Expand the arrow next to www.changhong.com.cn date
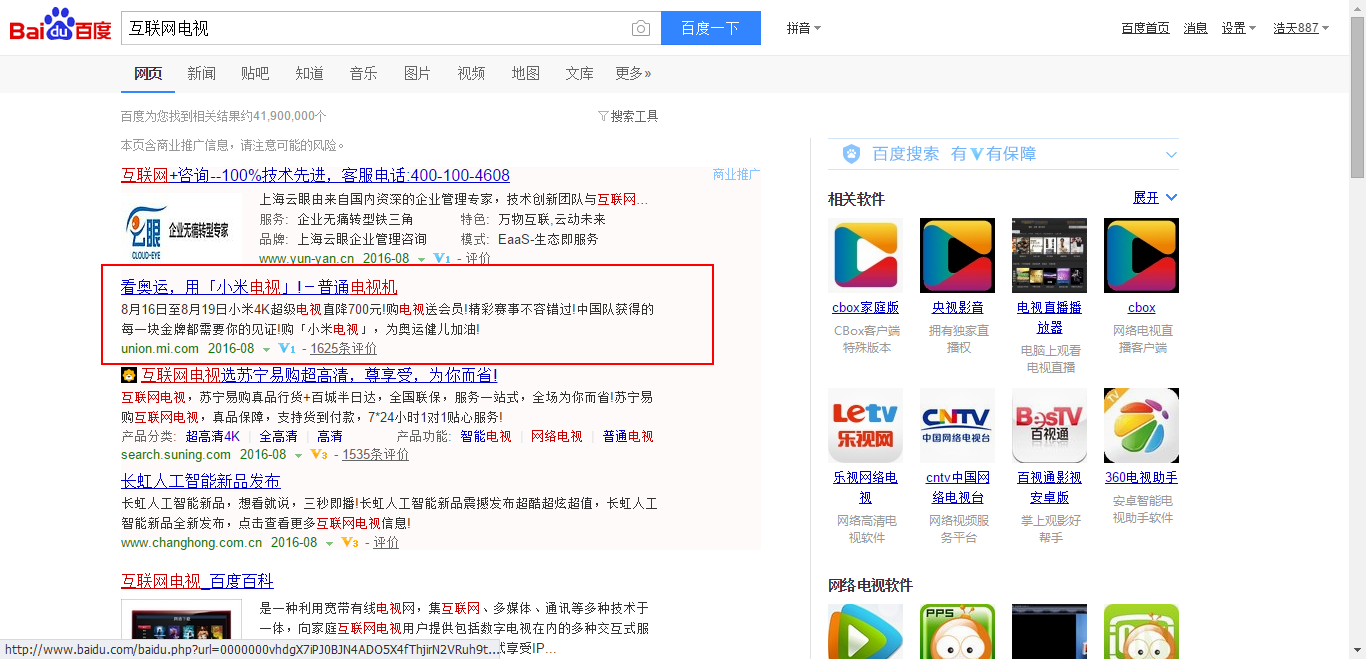Screen dimensions: 1366x659 [x=329, y=544]
